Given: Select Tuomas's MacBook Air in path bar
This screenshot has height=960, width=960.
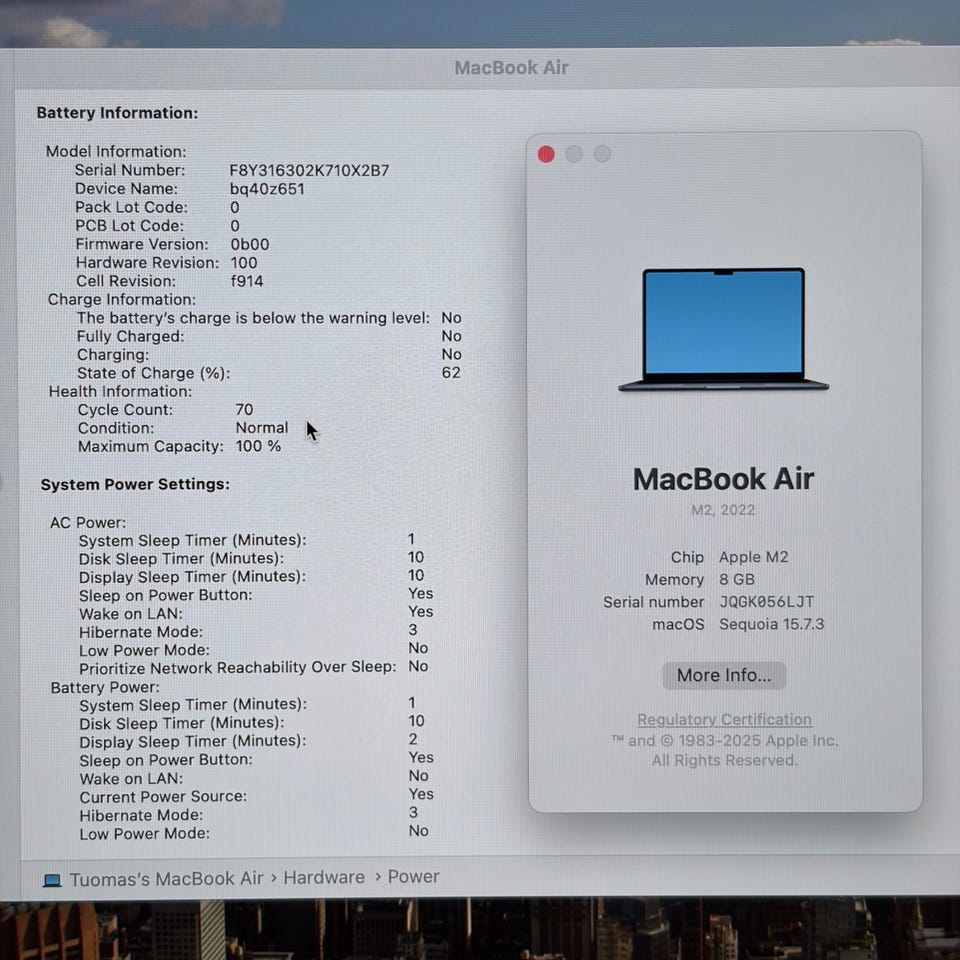Looking at the screenshot, I should 167,879.
